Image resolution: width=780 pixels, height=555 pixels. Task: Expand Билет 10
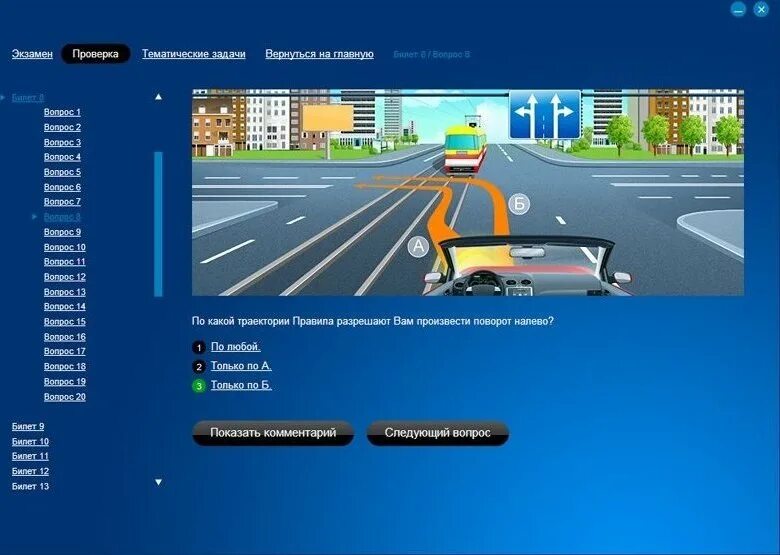(x=30, y=442)
